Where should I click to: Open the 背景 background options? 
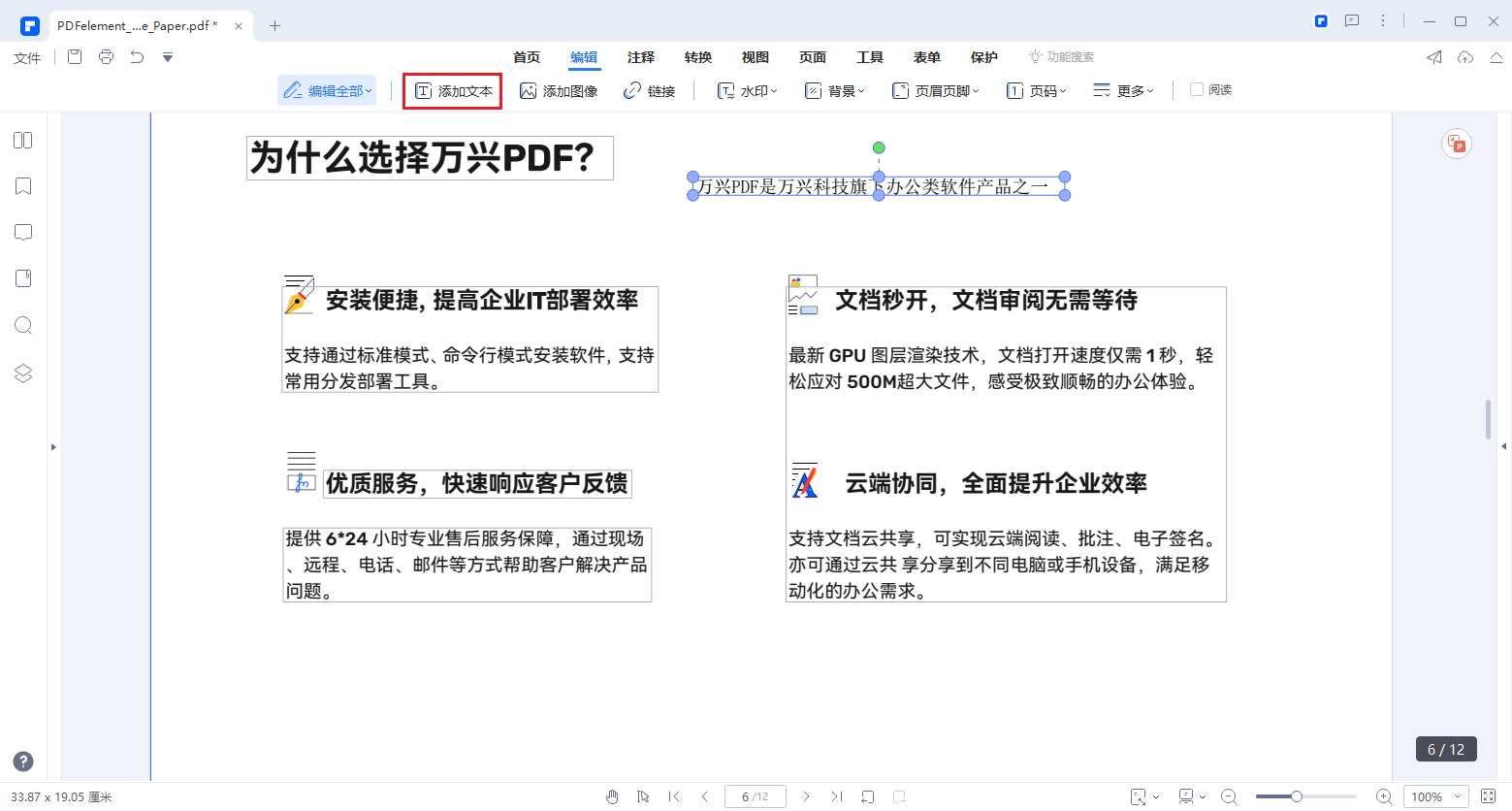coord(833,90)
